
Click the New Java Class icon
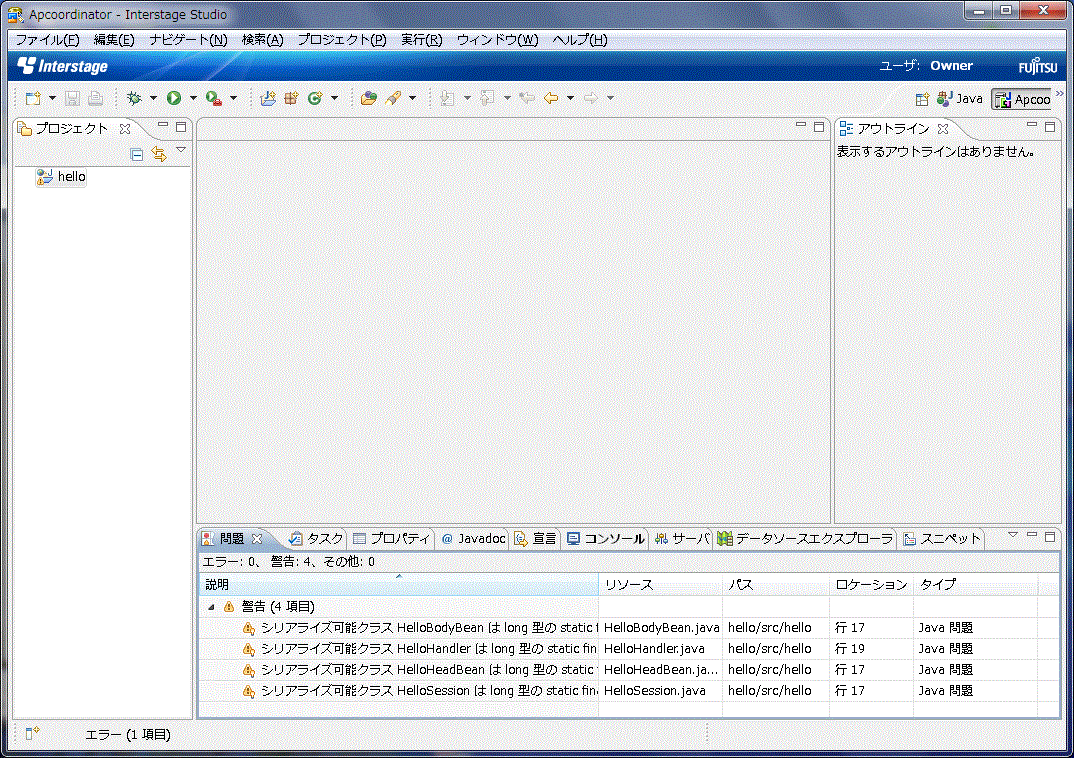click(x=315, y=99)
